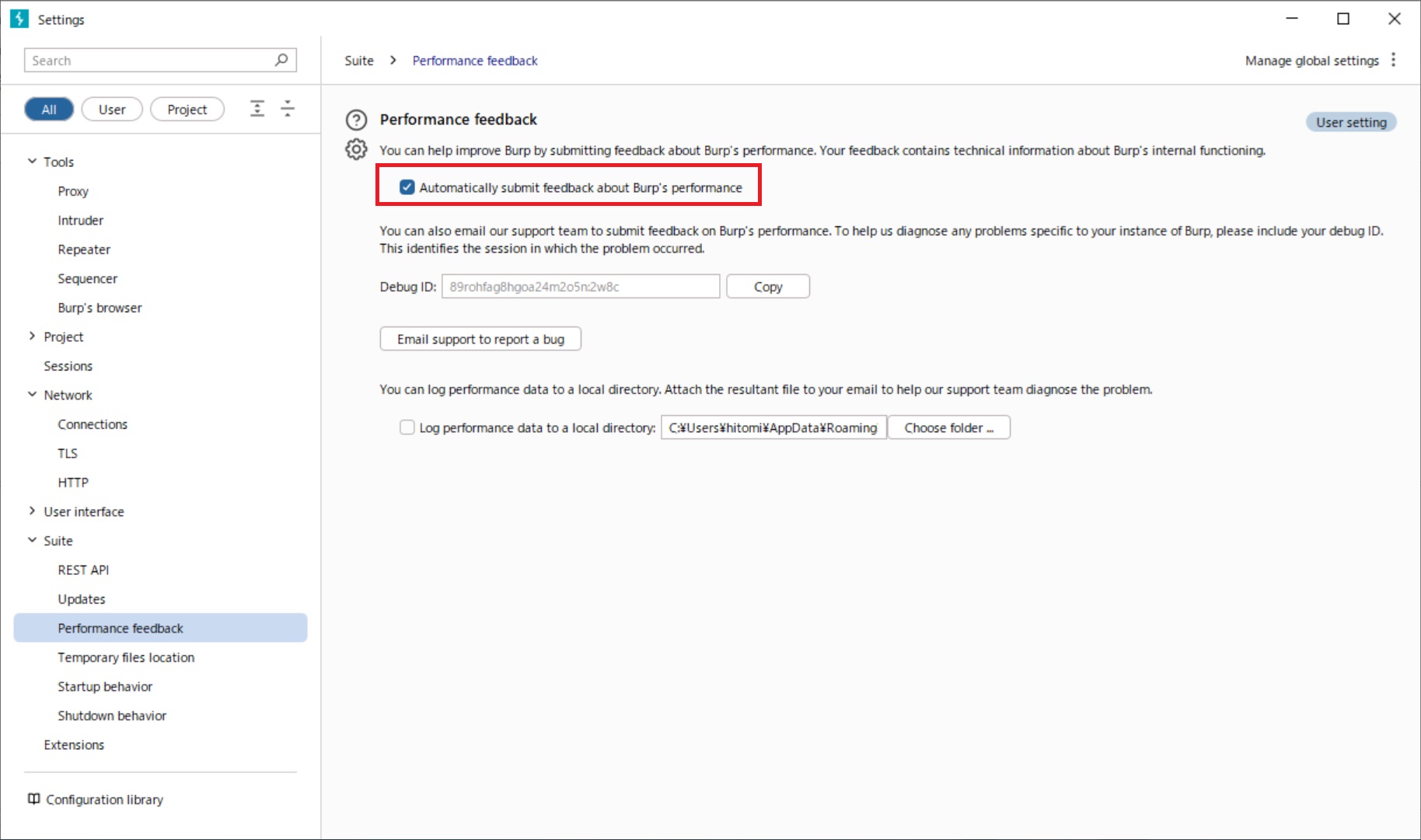
Task: Open Sequencer settings
Action: click(x=87, y=278)
